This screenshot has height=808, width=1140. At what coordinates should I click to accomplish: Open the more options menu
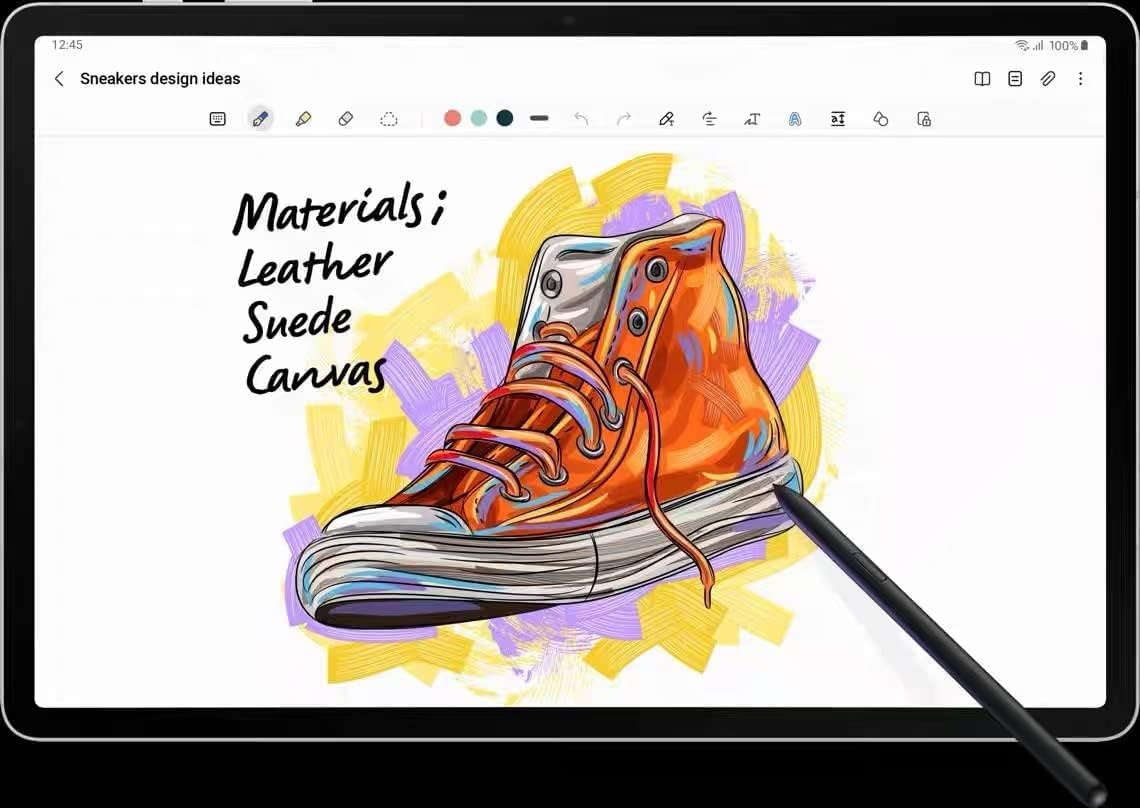pyautogui.click(x=1080, y=78)
